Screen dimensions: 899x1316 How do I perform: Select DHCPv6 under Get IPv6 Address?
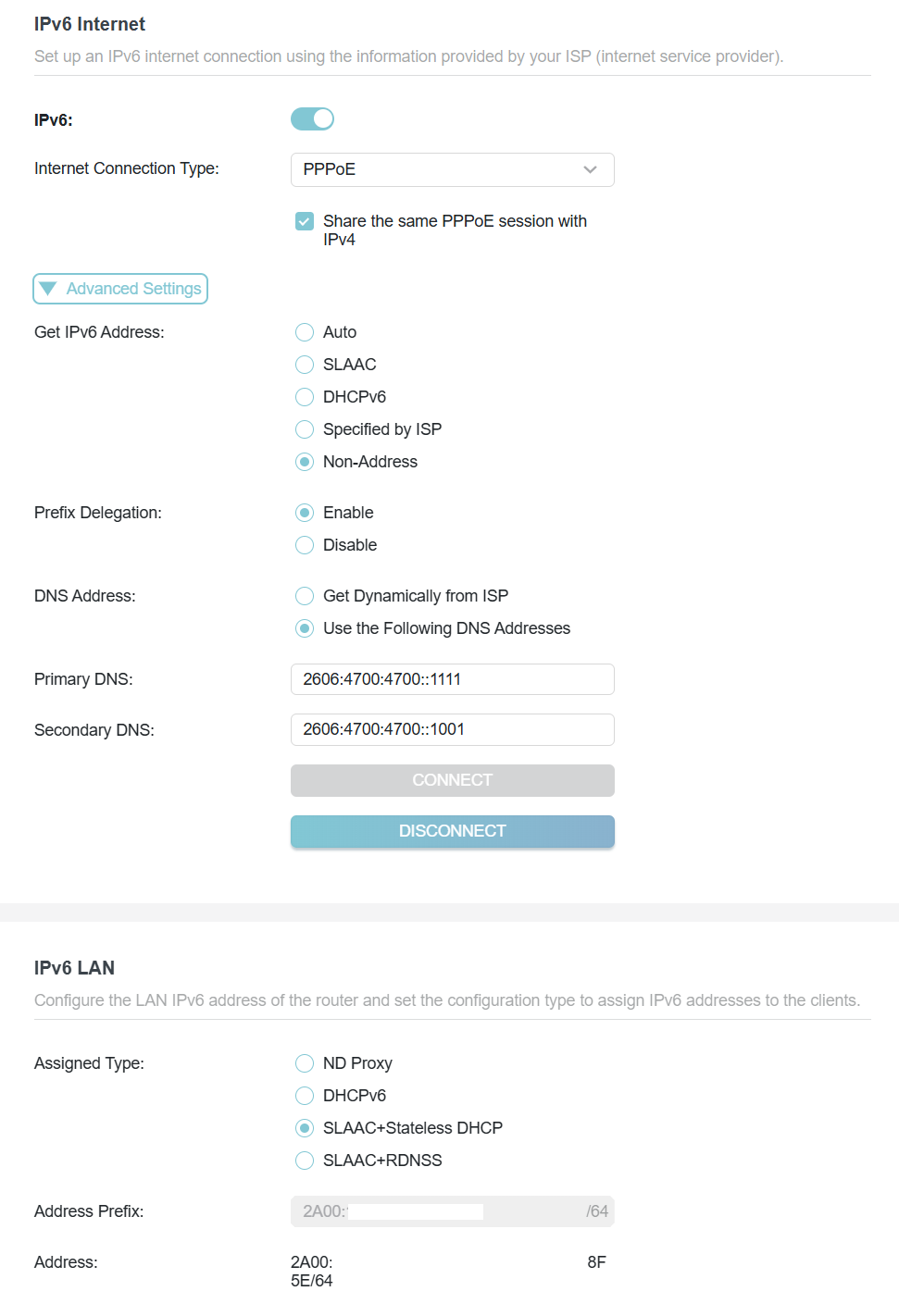point(305,397)
